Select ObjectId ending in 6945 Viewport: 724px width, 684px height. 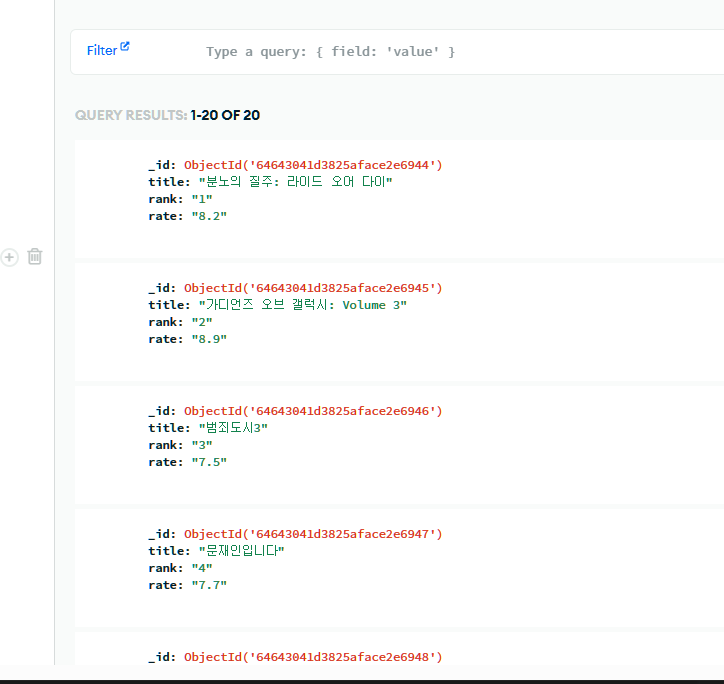click(x=313, y=288)
